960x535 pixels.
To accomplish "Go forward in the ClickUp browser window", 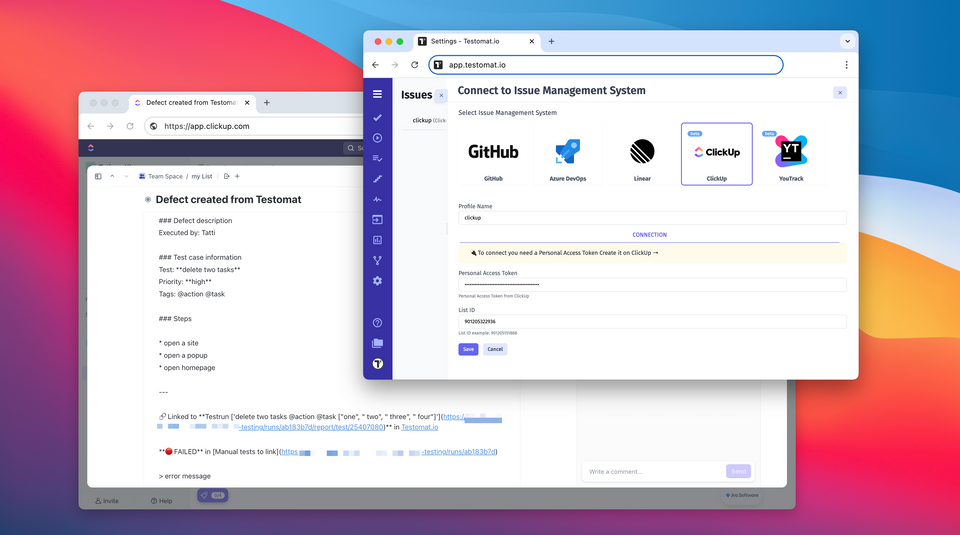I will coord(110,126).
